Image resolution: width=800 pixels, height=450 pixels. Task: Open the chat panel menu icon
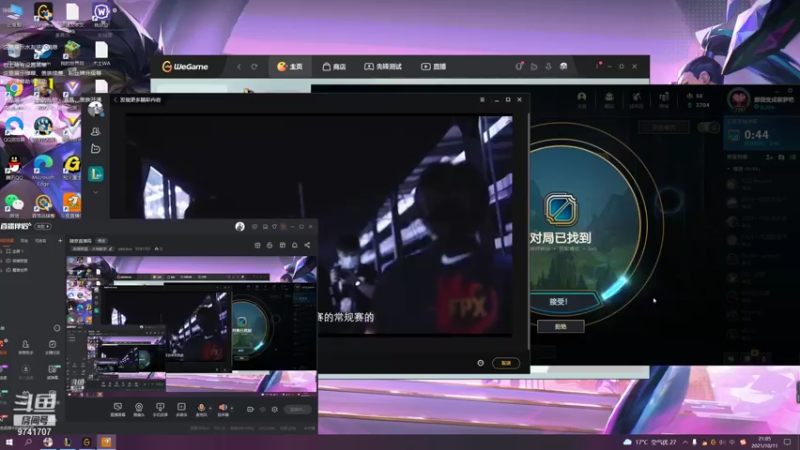[x=482, y=100]
